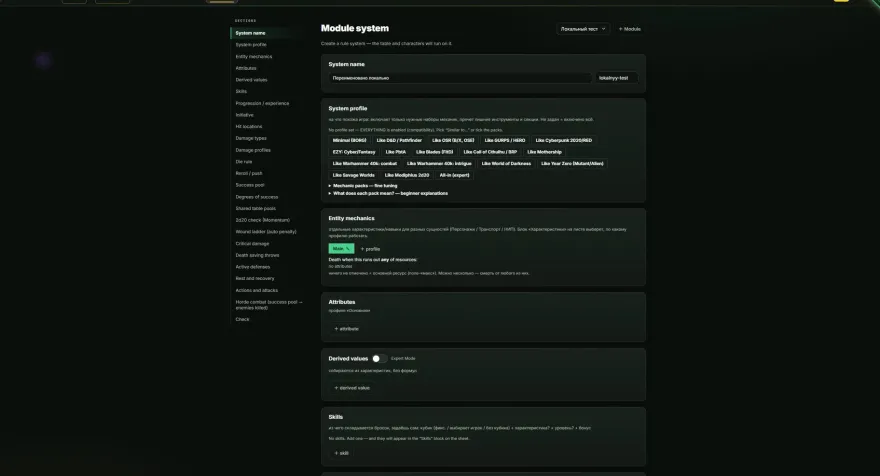Navigate to Hit locations section
This screenshot has width=880, height=476.
pos(249,127)
